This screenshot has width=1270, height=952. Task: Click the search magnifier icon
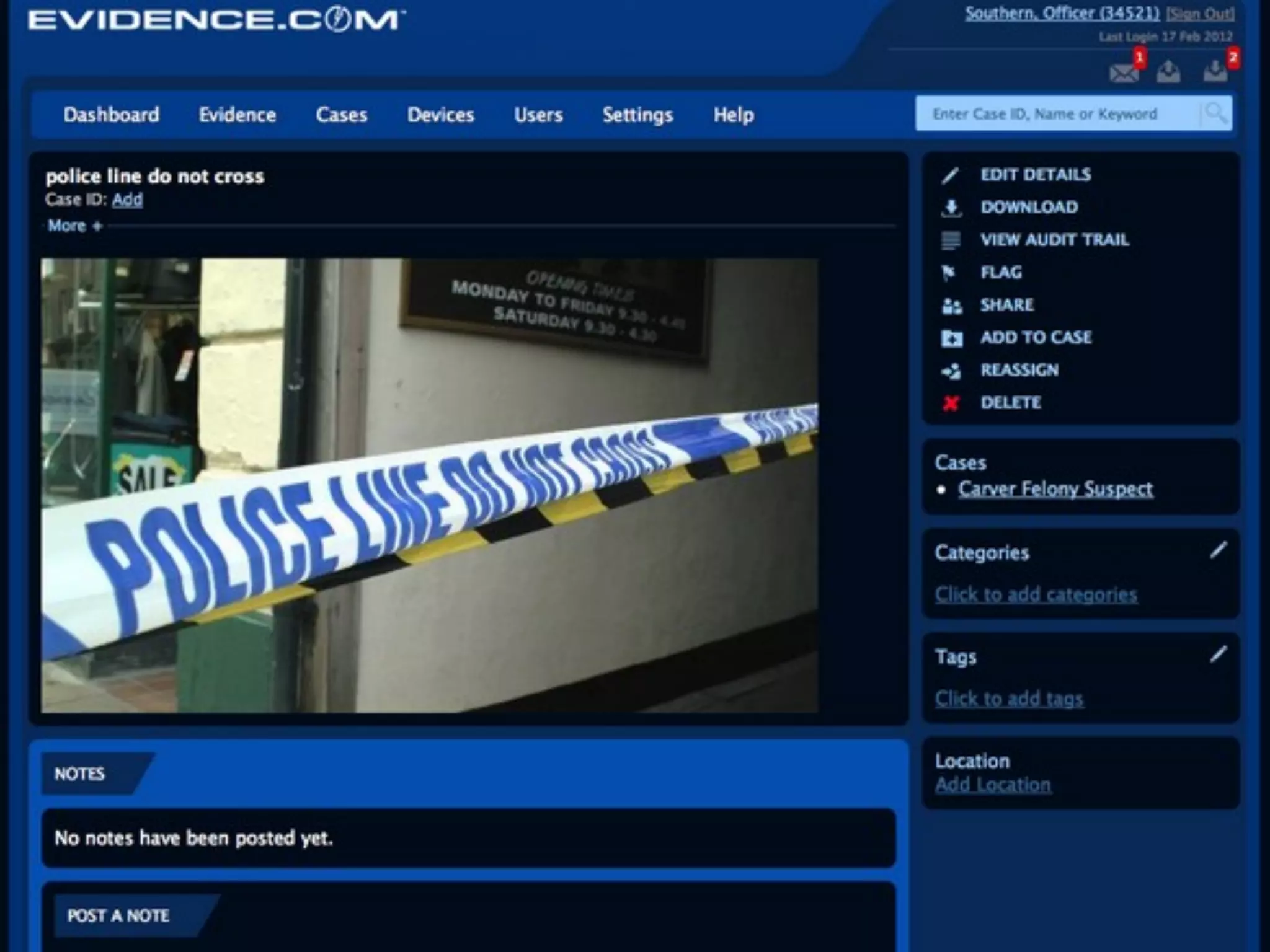(1215, 113)
